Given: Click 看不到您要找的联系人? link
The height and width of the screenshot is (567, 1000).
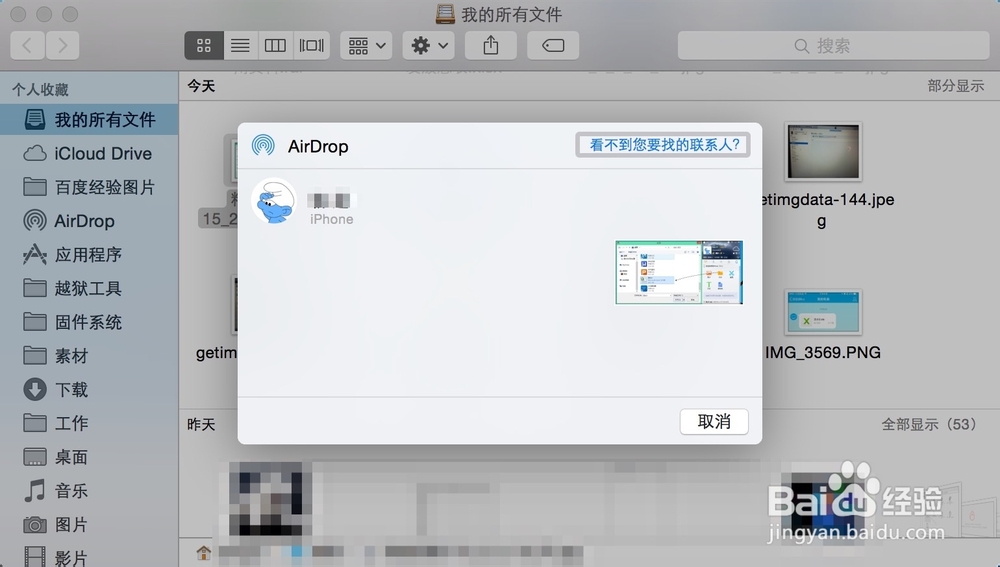Looking at the screenshot, I should click(664, 145).
